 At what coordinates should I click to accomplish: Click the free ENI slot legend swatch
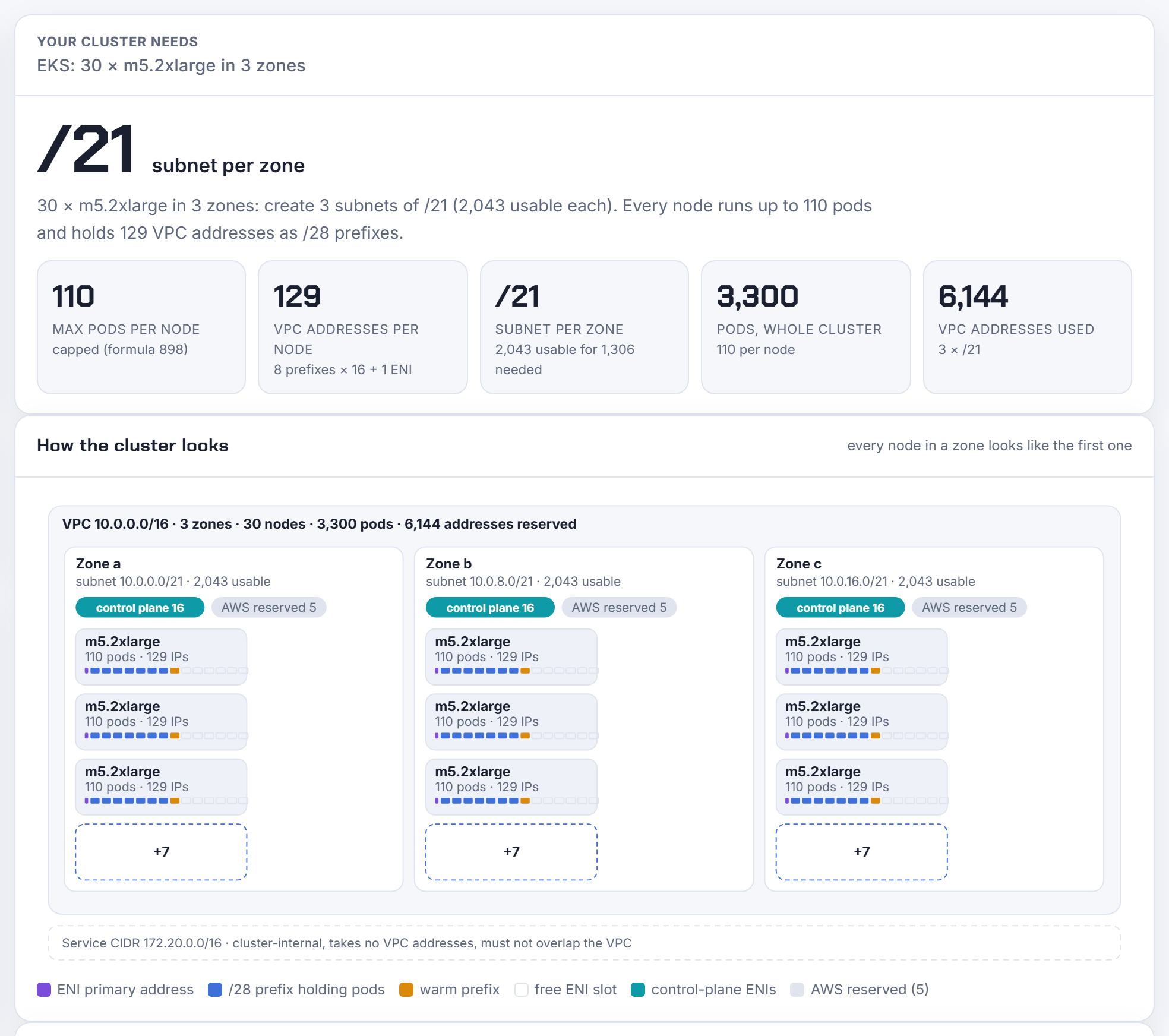(522, 990)
